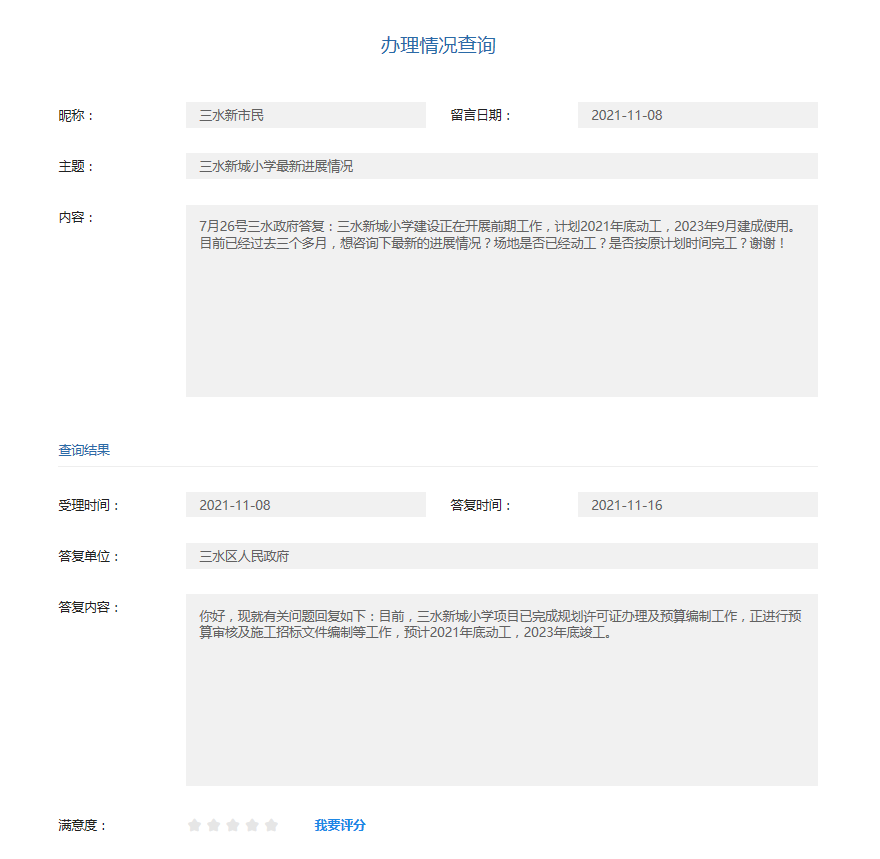This screenshot has width=880, height=859.
Task: Select the 留言日期 field showing 2021-11-08
Action: (697, 115)
